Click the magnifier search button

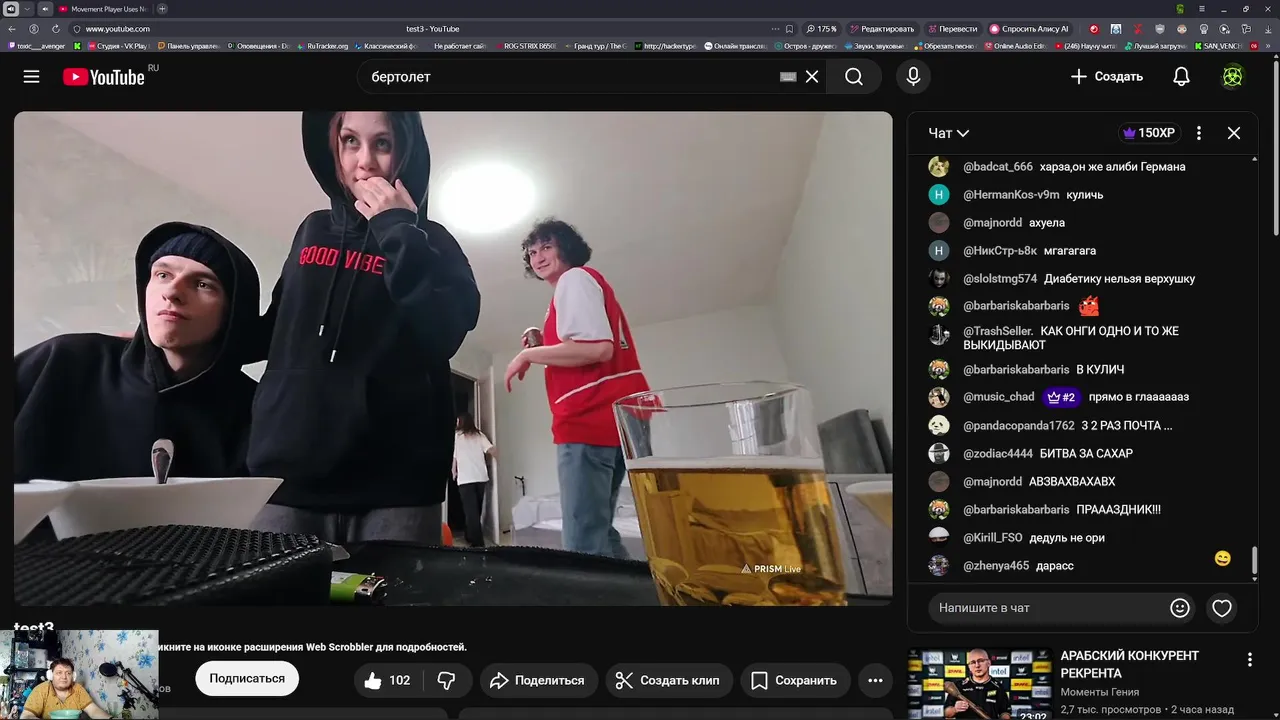tap(854, 77)
